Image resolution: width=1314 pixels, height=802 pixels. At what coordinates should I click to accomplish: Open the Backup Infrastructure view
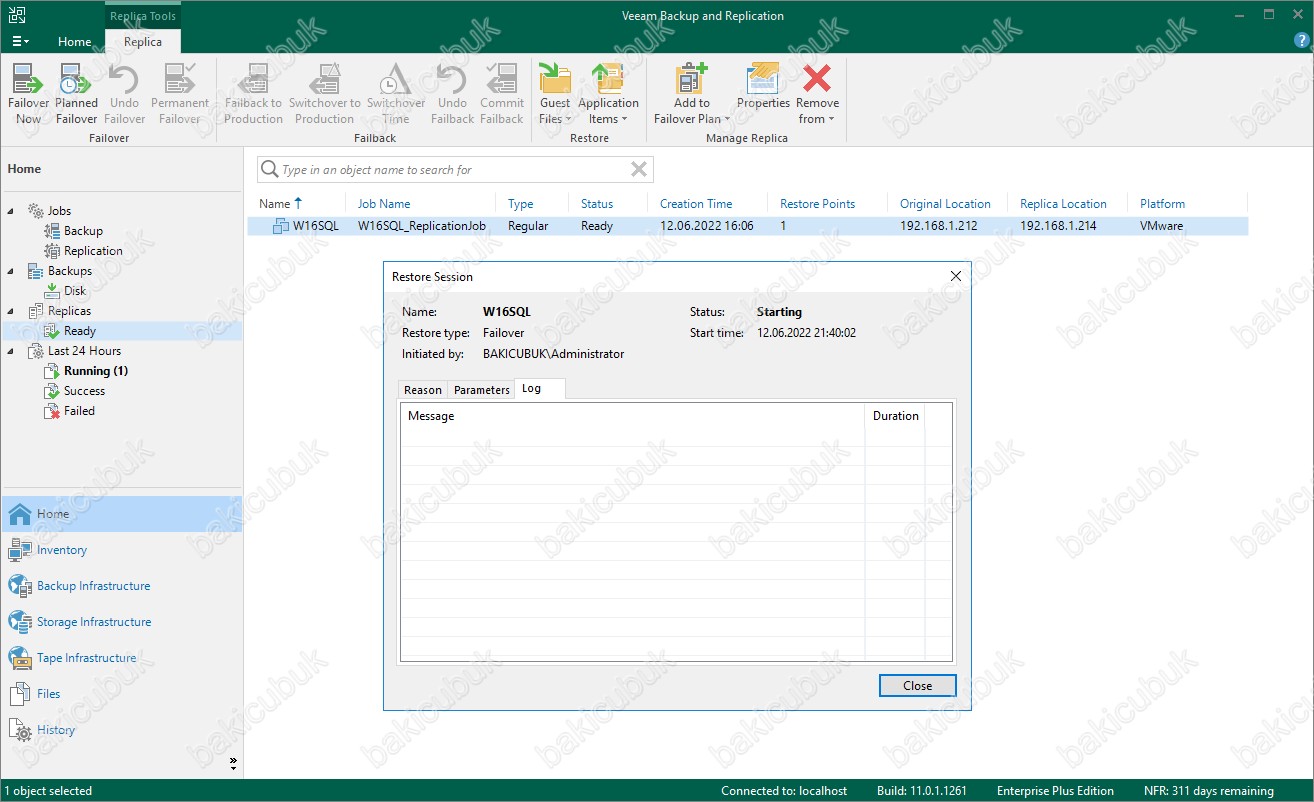(x=121, y=586)
